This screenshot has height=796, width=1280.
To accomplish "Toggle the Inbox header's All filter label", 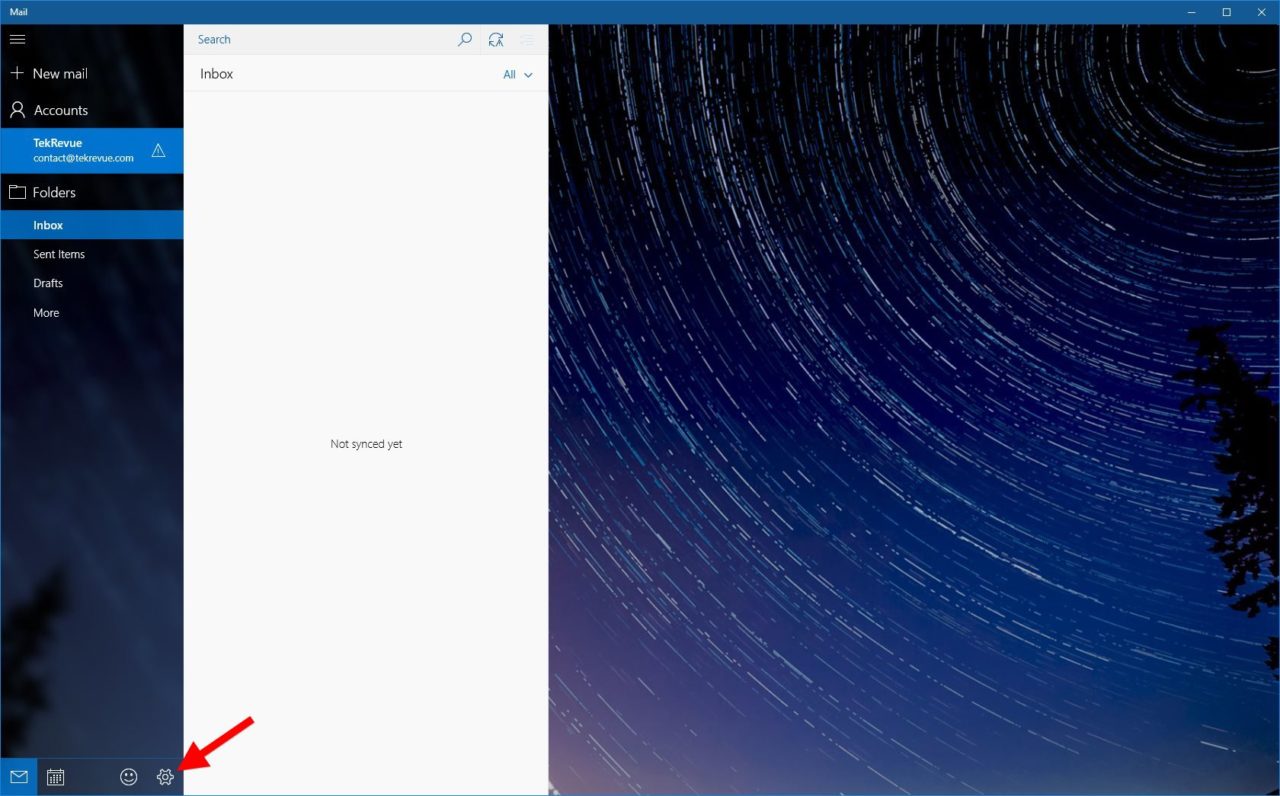I will [x=508, y=74].
